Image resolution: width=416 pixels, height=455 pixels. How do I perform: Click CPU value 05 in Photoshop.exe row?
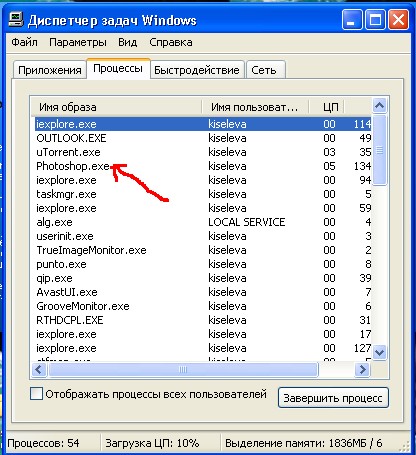(329, 166)
